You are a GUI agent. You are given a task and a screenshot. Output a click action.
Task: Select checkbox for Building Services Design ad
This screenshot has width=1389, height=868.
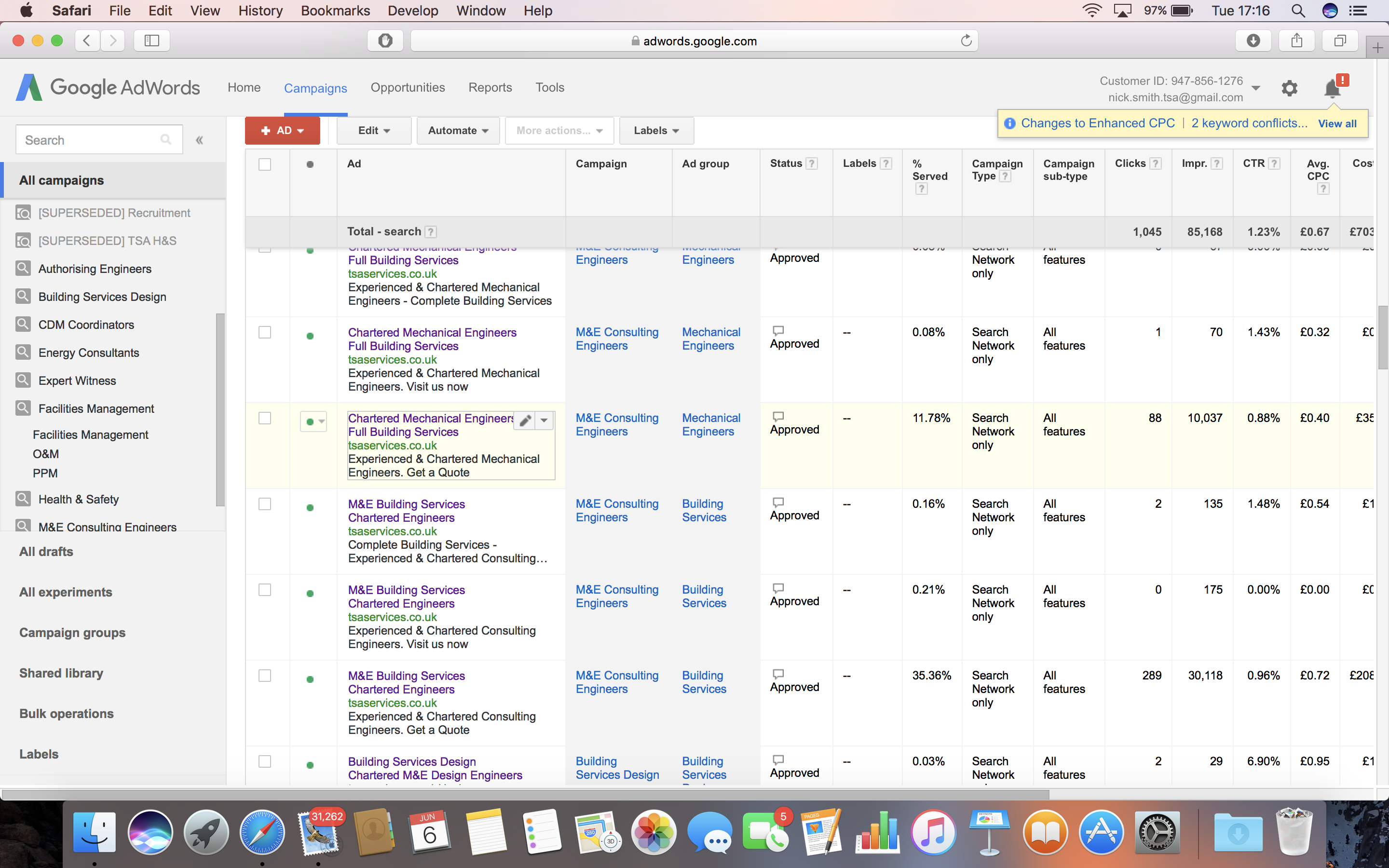[265, 762]
